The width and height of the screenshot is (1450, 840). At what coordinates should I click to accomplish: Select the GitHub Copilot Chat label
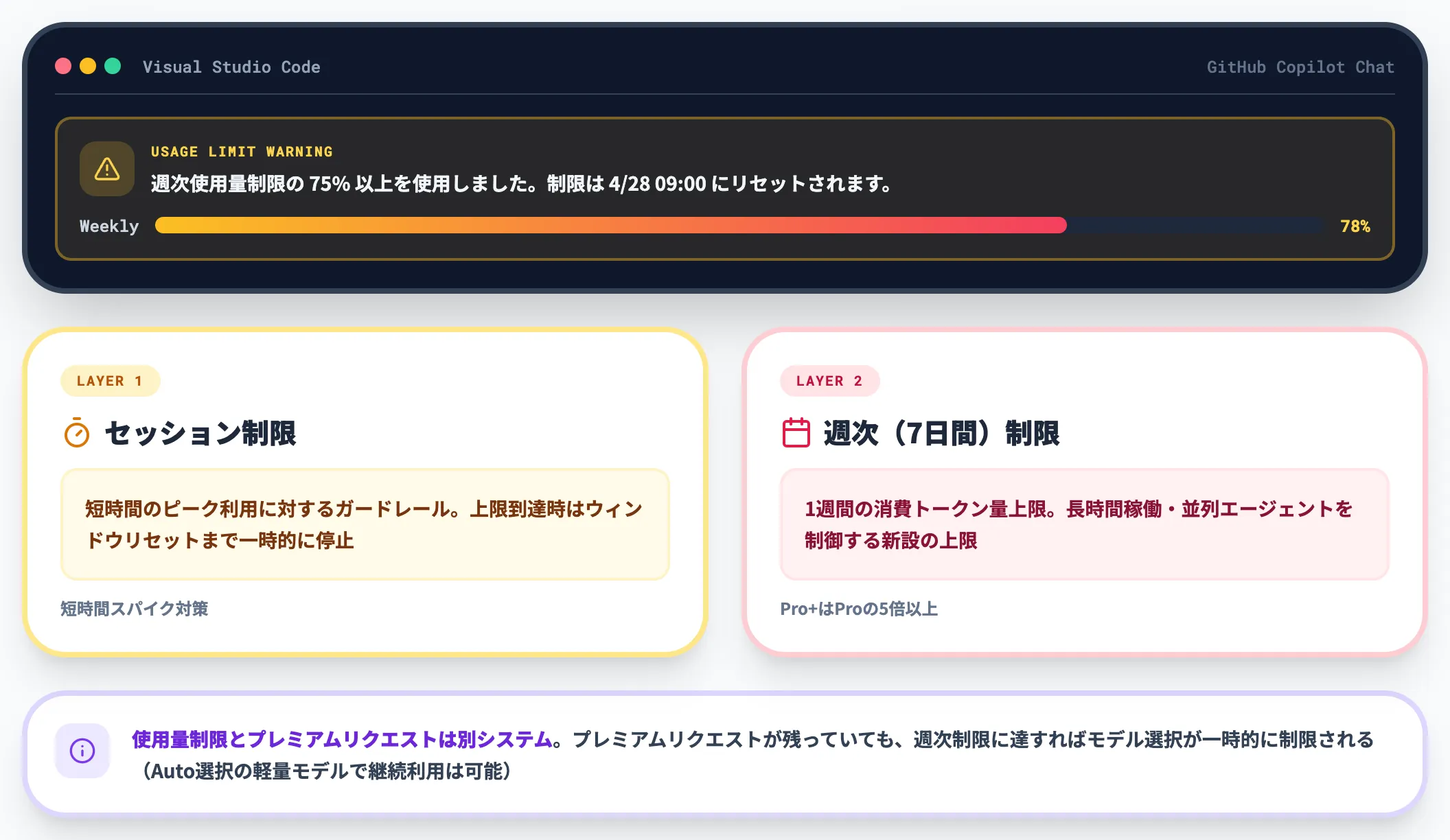1300,67
